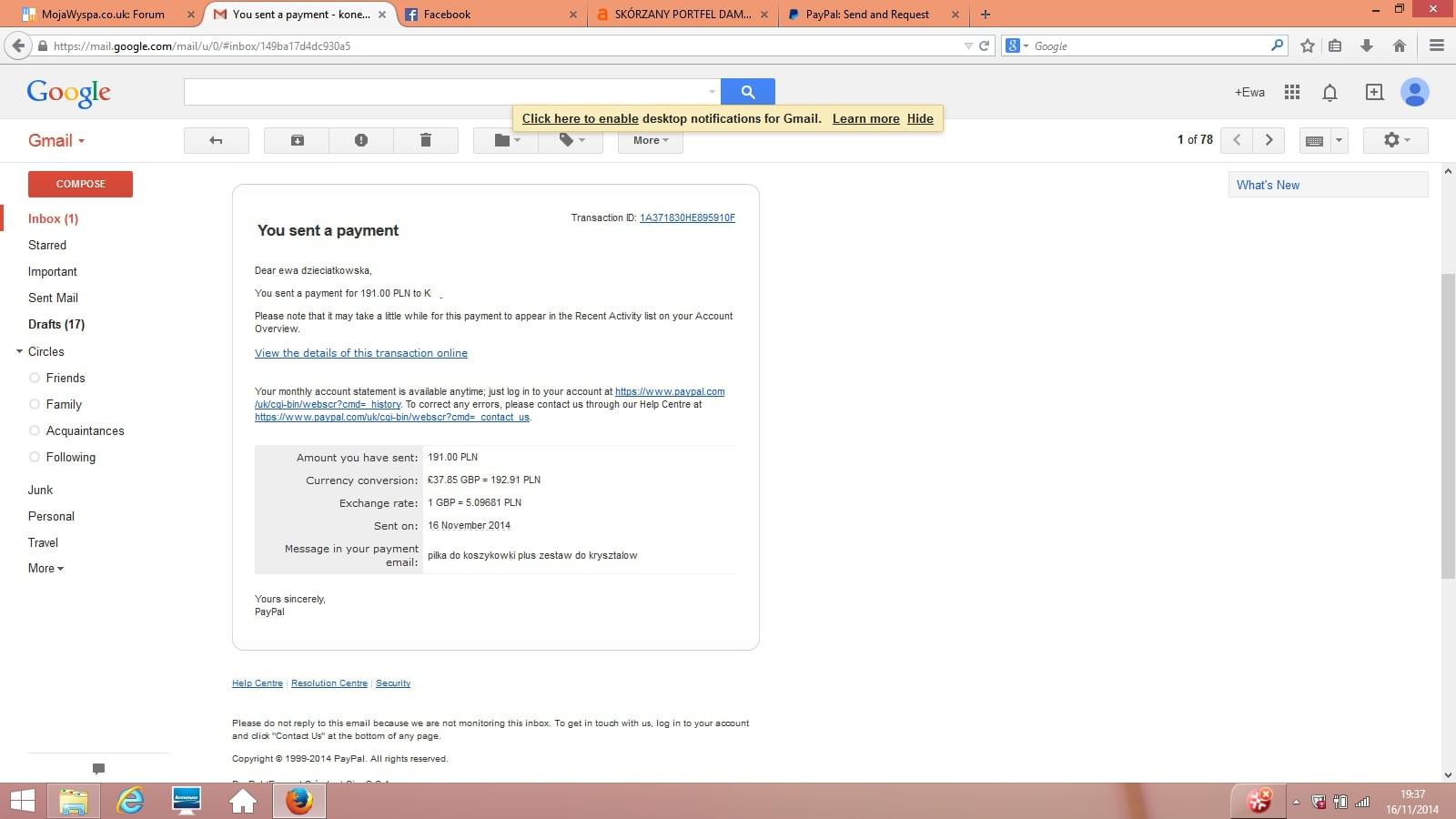
Task: Launch Internet Explorer from taskbar
Action: pyautogui.click(x=130, y=801)
